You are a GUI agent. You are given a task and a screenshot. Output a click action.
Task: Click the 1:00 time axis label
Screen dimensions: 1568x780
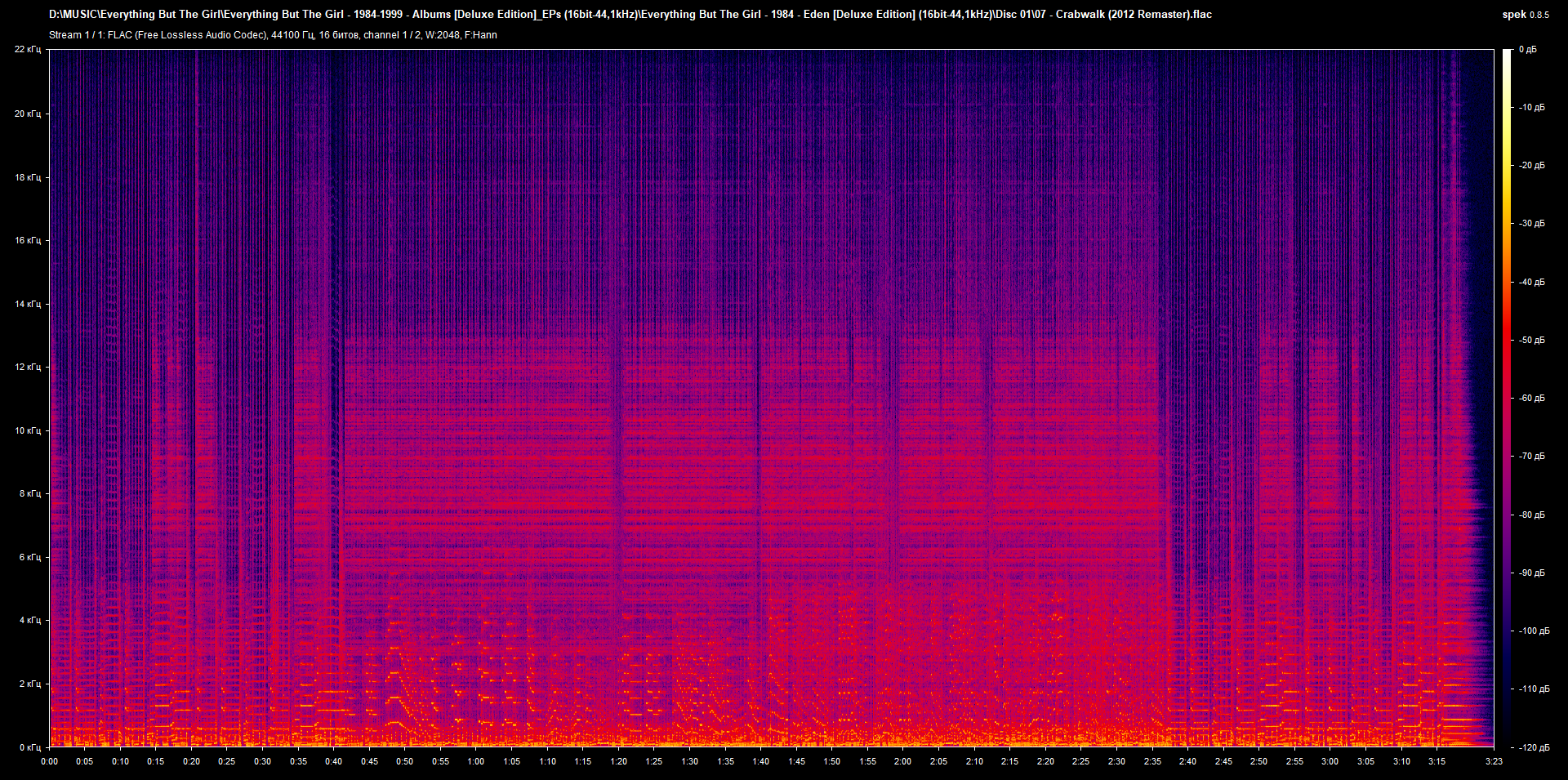pos(476,761)
